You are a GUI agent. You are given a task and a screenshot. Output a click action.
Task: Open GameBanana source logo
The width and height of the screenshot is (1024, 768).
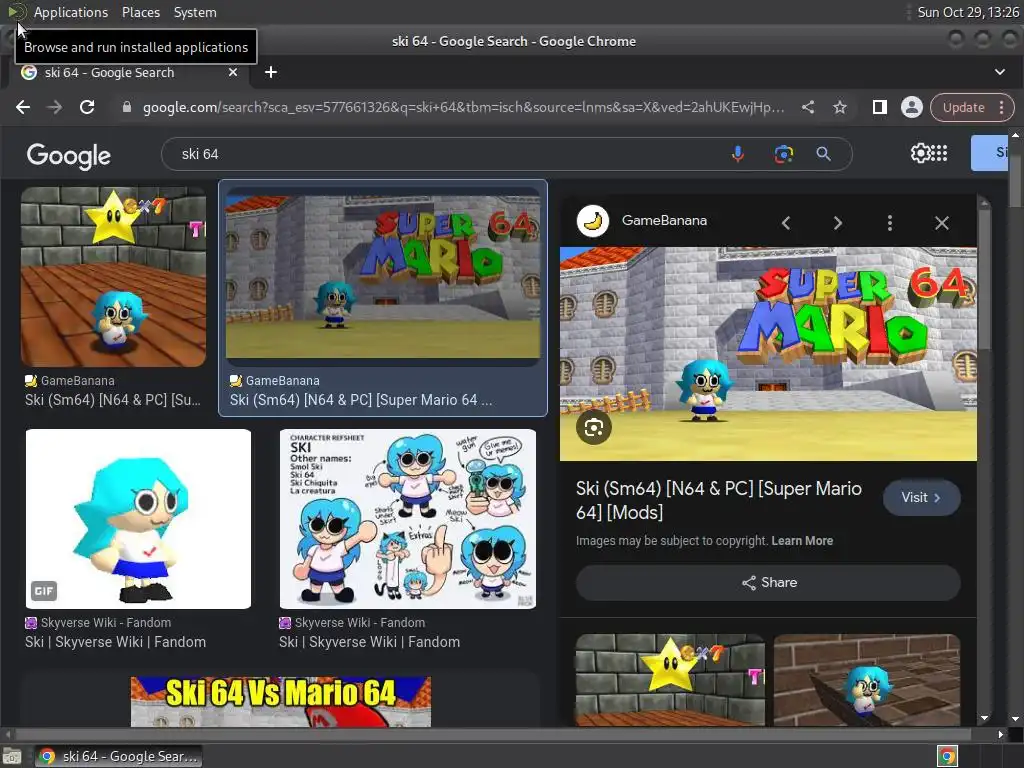(x=592, y=221)
